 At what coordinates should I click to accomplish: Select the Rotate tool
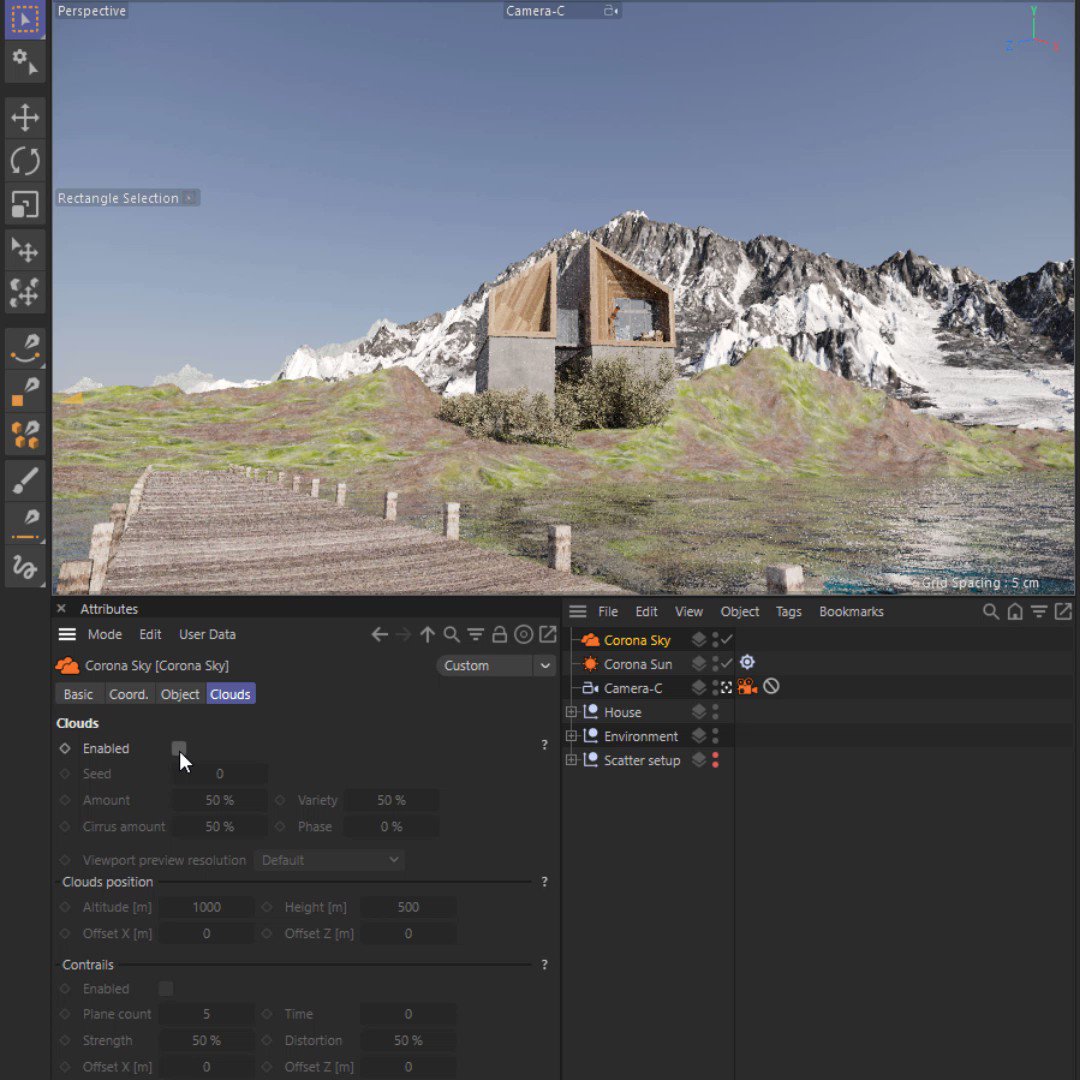pyautogui.click(x=24, y=161)
